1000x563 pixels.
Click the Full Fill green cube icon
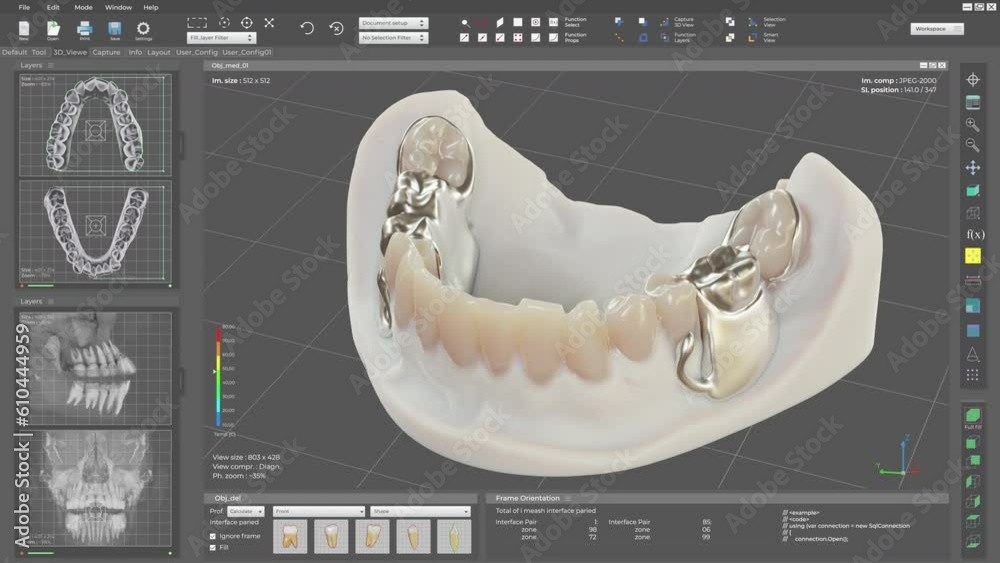973,416
